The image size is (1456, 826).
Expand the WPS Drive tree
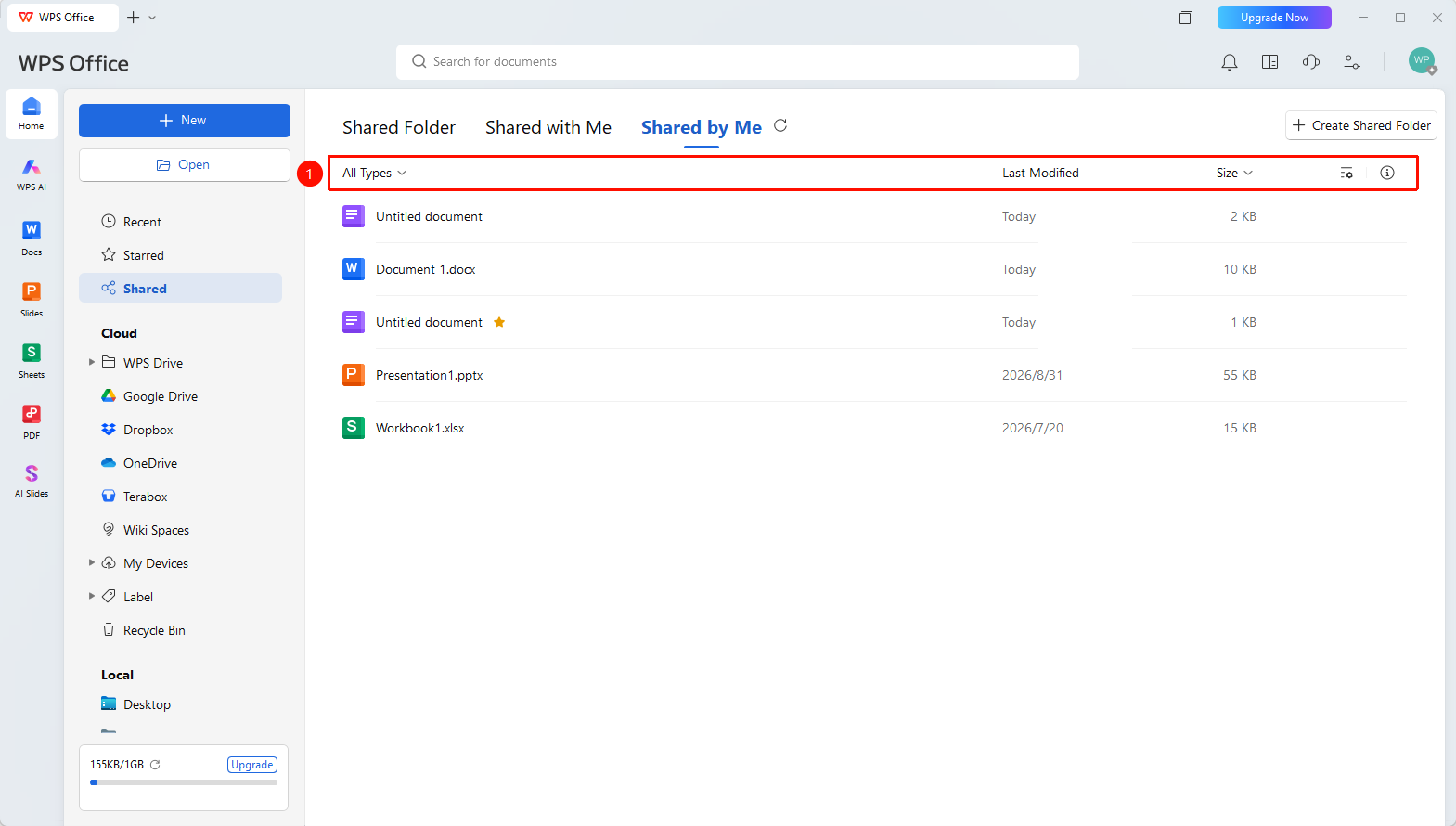(92, 362)
